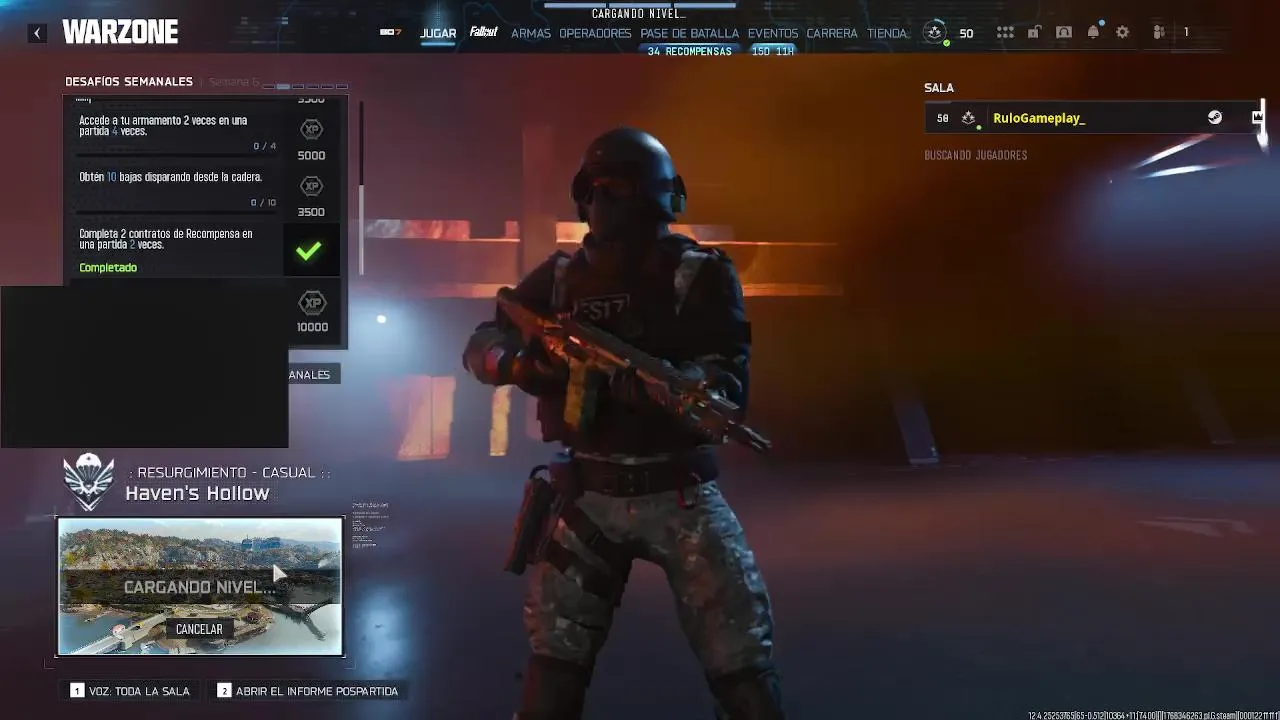Open the grid apps menu icon

click(x=1005, y=33)
